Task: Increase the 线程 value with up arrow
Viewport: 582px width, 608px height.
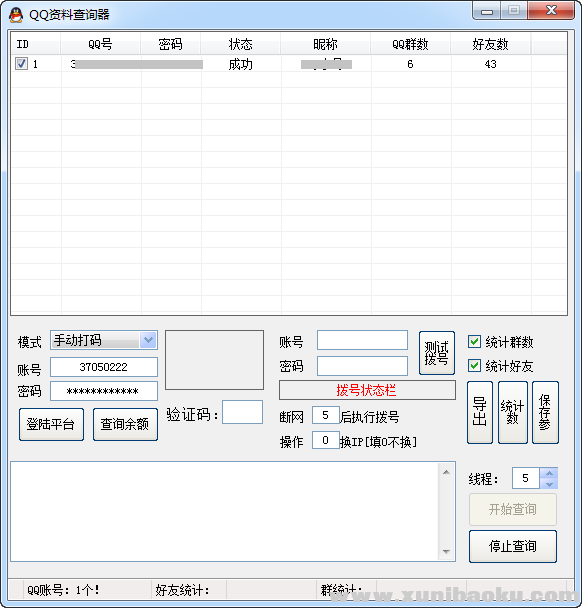Action: (549, 473)
